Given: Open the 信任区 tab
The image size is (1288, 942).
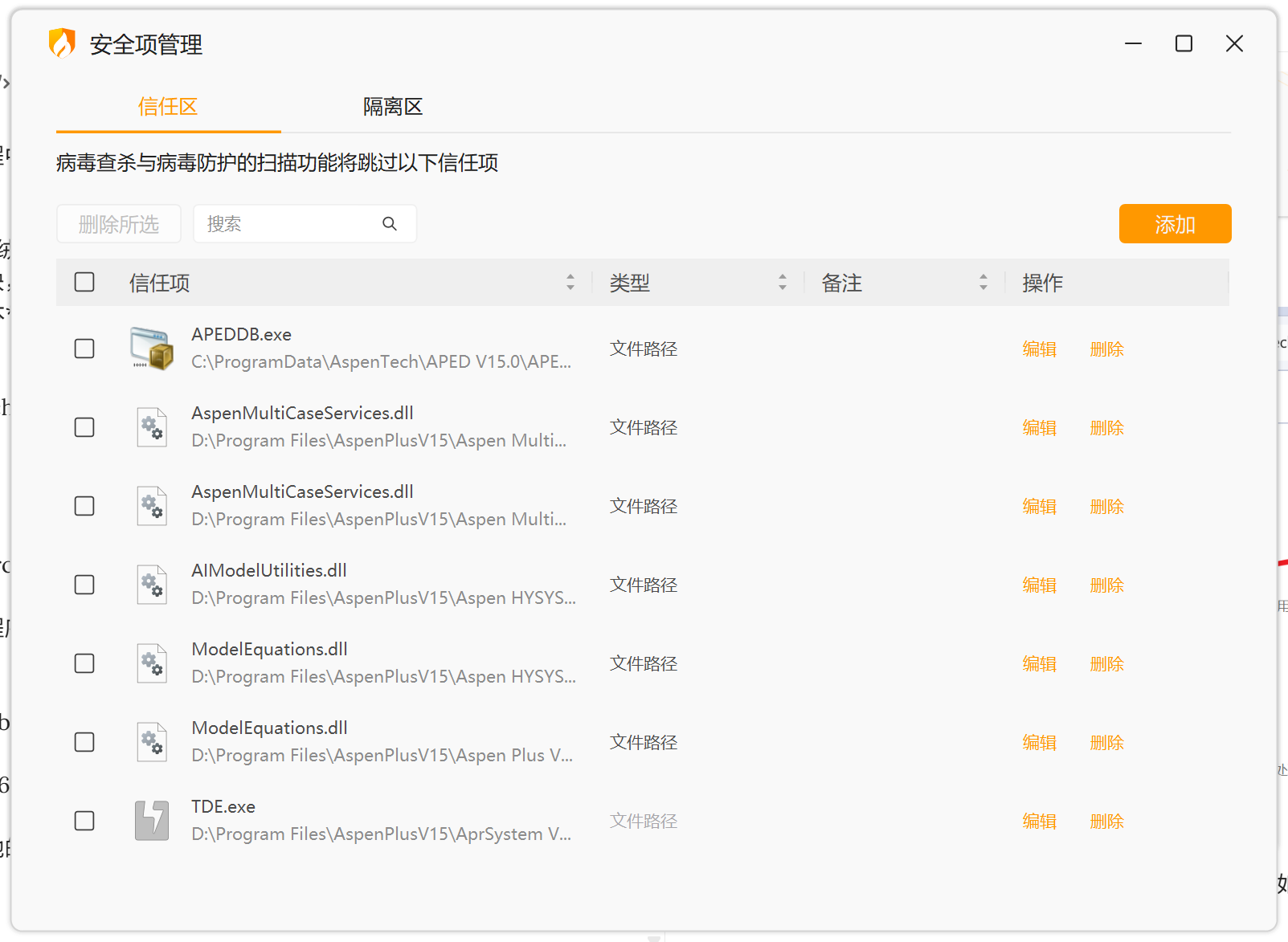Looking at the screenshot, I should pyautogui.click(x=168, y=107).
